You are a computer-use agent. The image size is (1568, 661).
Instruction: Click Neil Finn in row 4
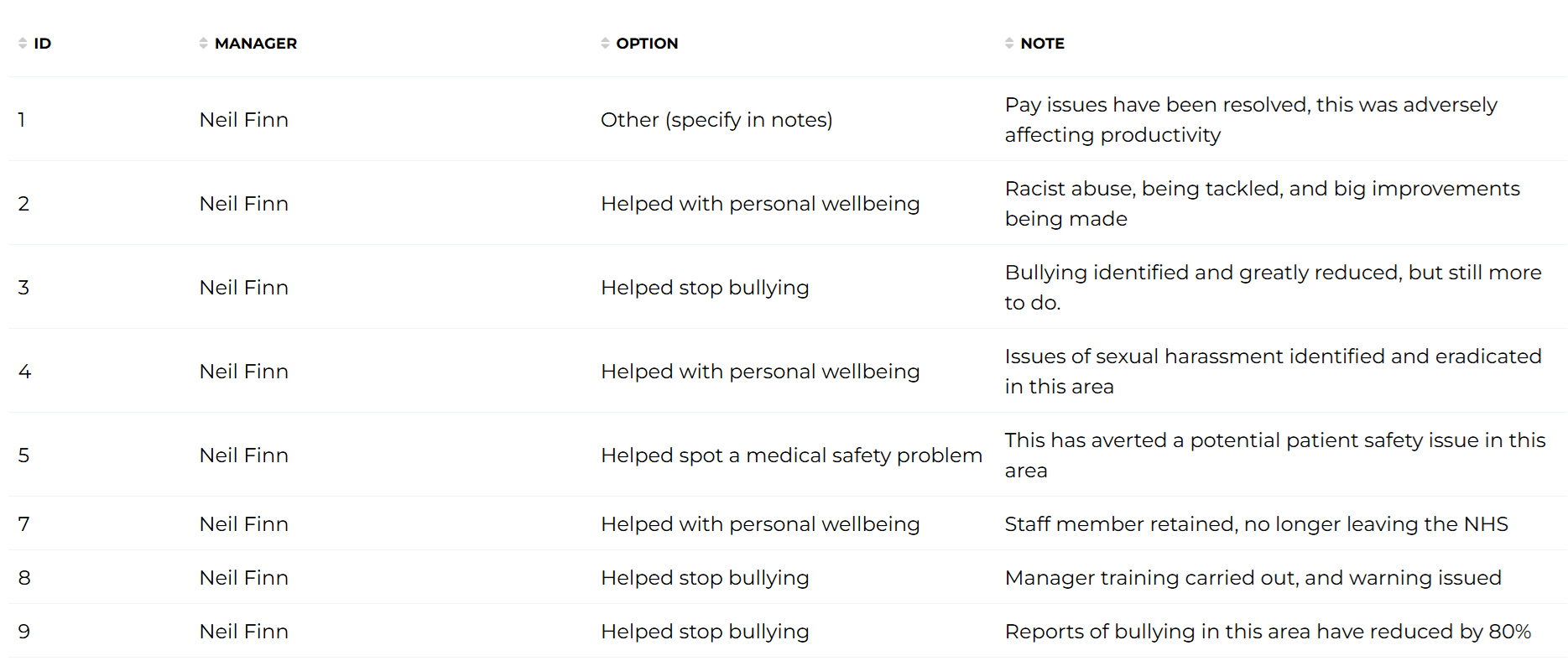tap(244, 372)
